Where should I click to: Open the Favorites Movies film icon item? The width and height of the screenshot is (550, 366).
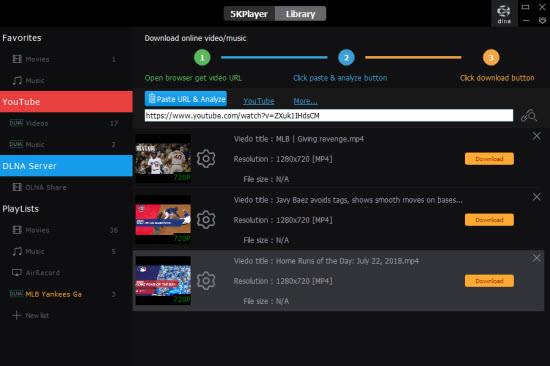[66, 59]
